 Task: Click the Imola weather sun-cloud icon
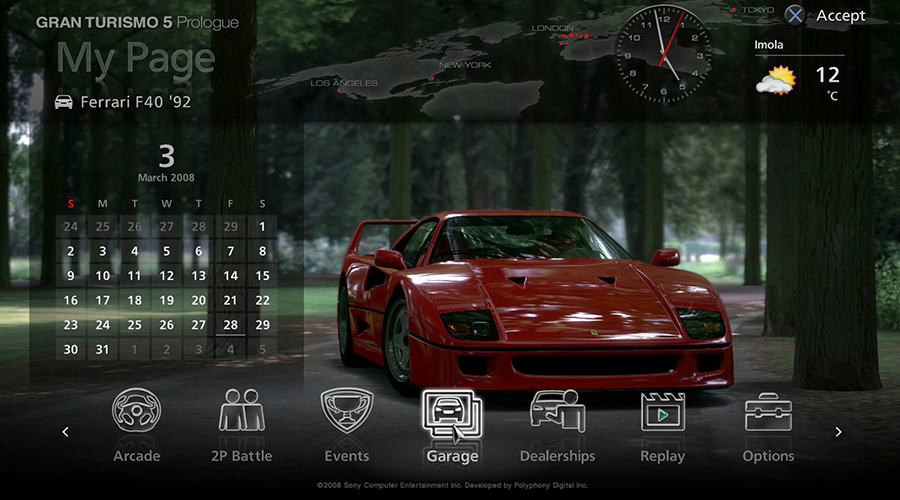point(776,80)
